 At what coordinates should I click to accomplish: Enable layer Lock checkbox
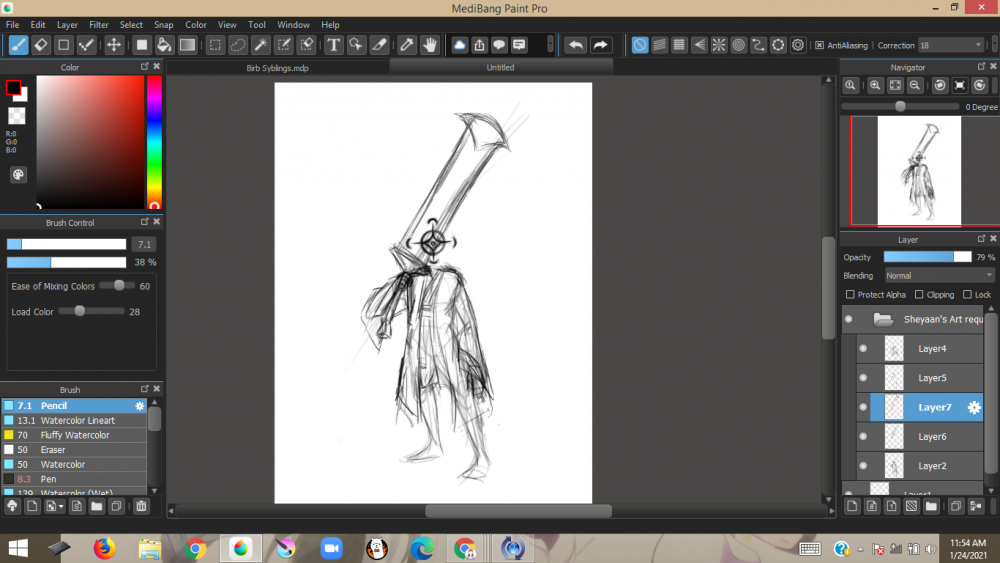coord(967,295)
